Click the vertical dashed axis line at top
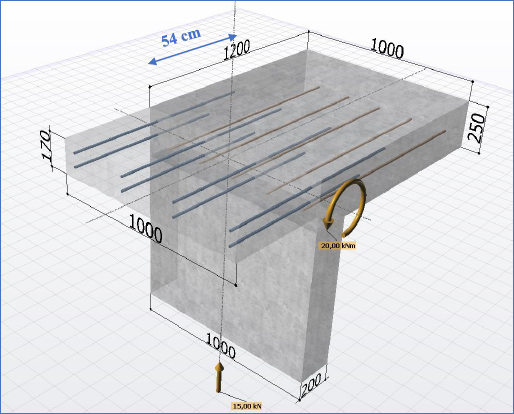Image resolution: width=514 pixels, height=414 pixels. 236,20
